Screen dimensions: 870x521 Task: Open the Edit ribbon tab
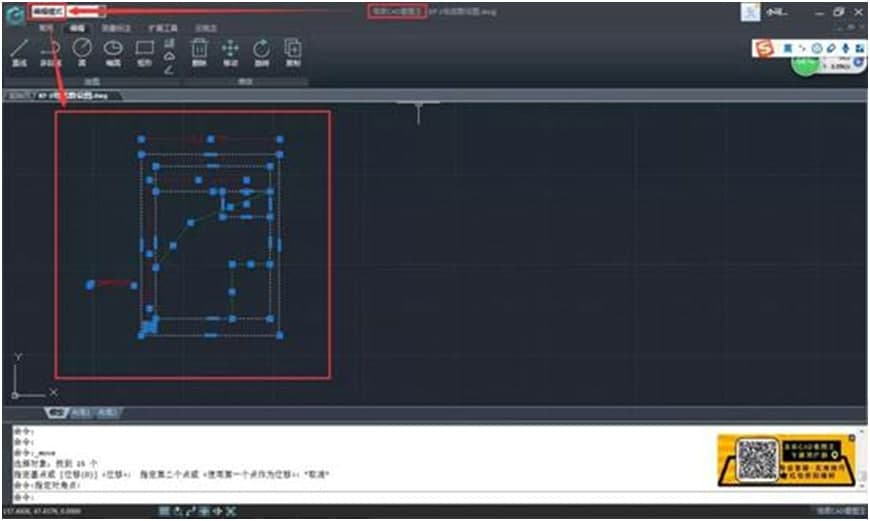point(77,28)
